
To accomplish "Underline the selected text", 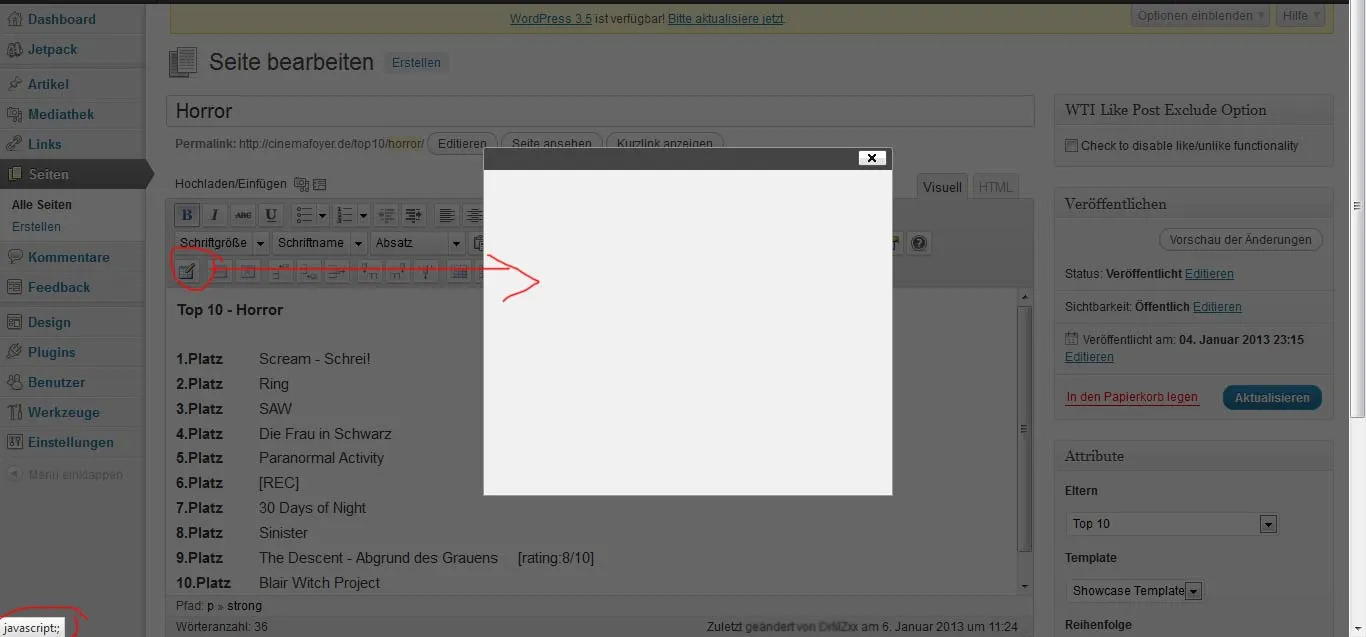I will pyautogui.click(x=270, y=215).
